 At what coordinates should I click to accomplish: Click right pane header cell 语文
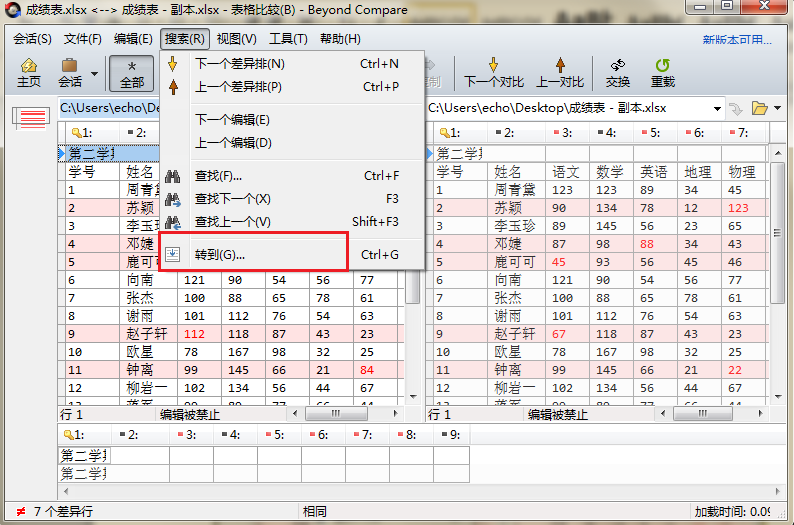coord(565,172)
